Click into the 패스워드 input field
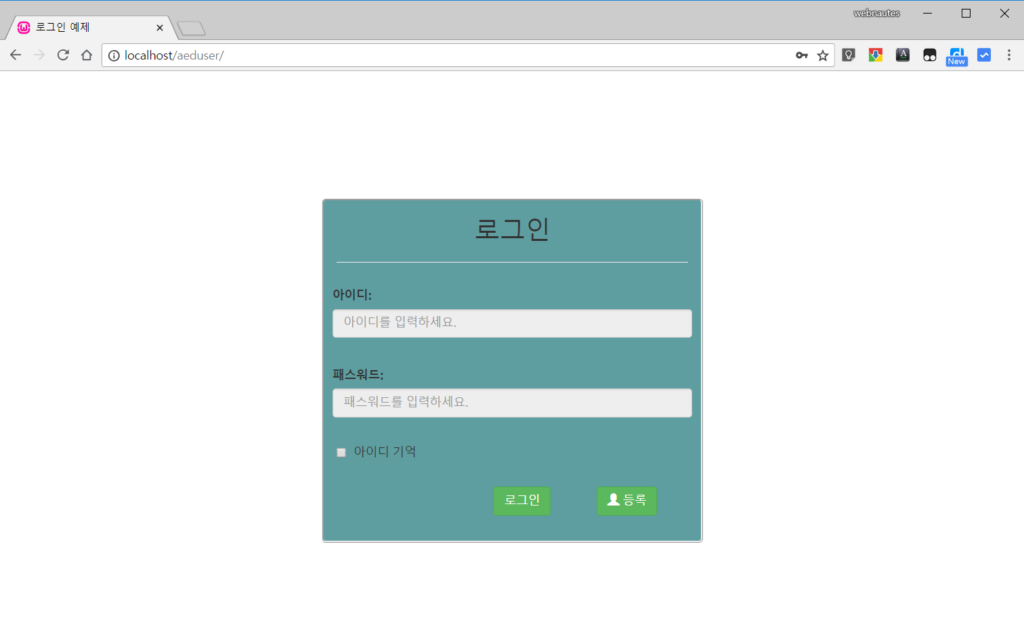Image resolution: width=1024 pixels, height=628 pixels. pyautogui.click(x=511, y=402)
